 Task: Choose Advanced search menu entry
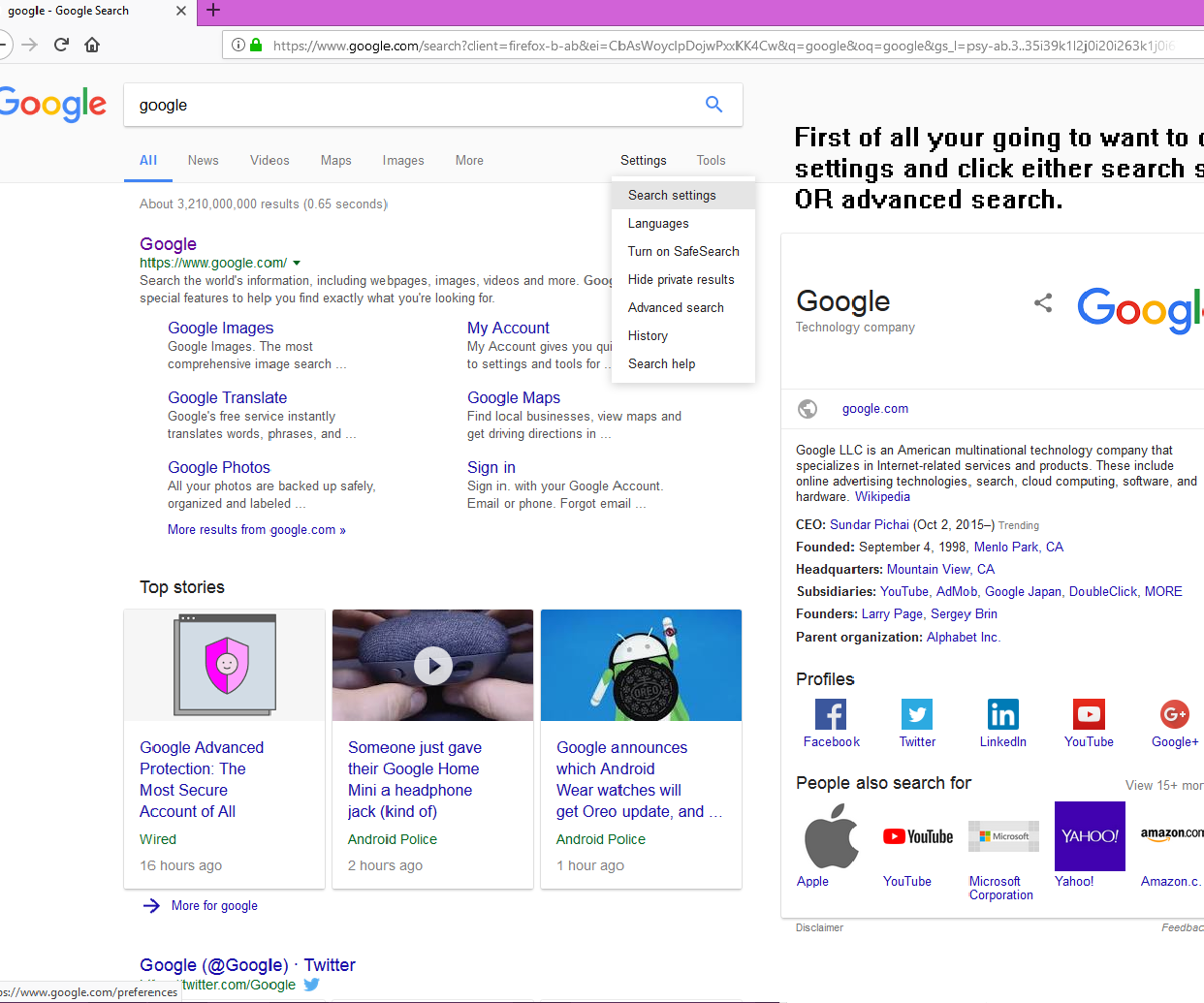(683, 307)
